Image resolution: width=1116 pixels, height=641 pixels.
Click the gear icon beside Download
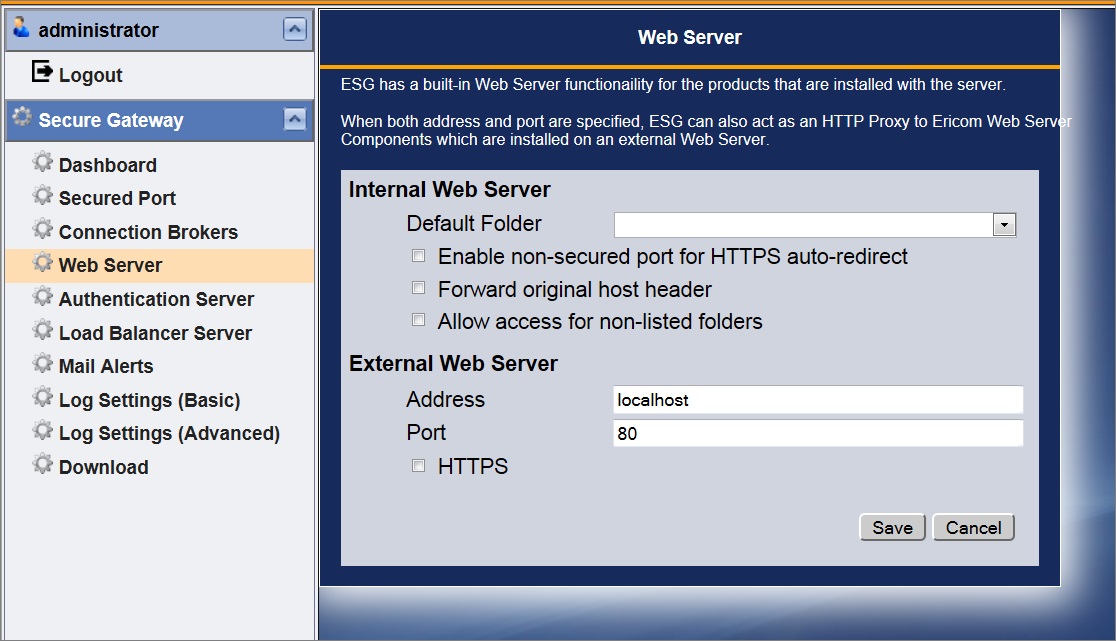(x=42, y=464)
